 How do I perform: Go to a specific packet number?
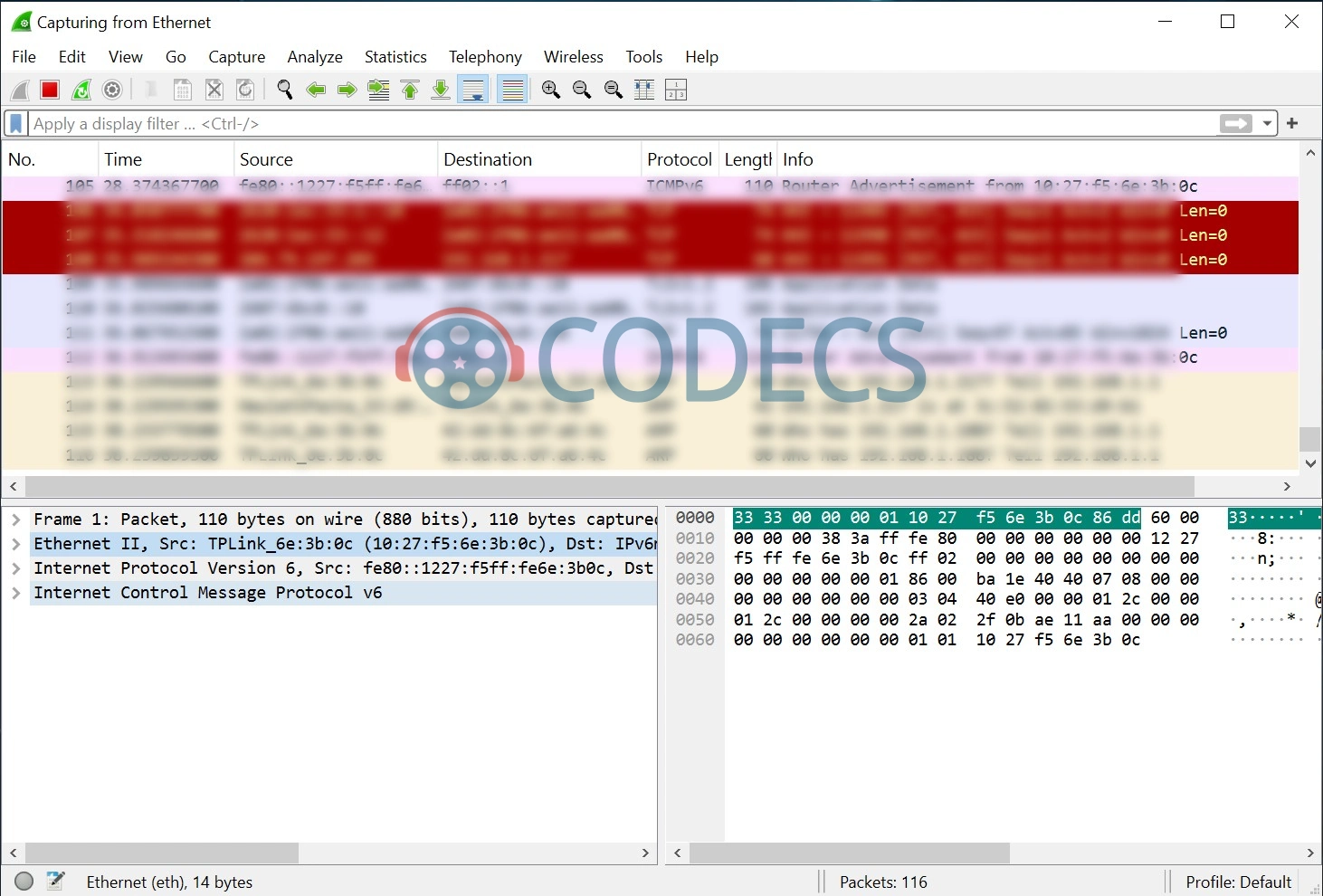[379, 90]
